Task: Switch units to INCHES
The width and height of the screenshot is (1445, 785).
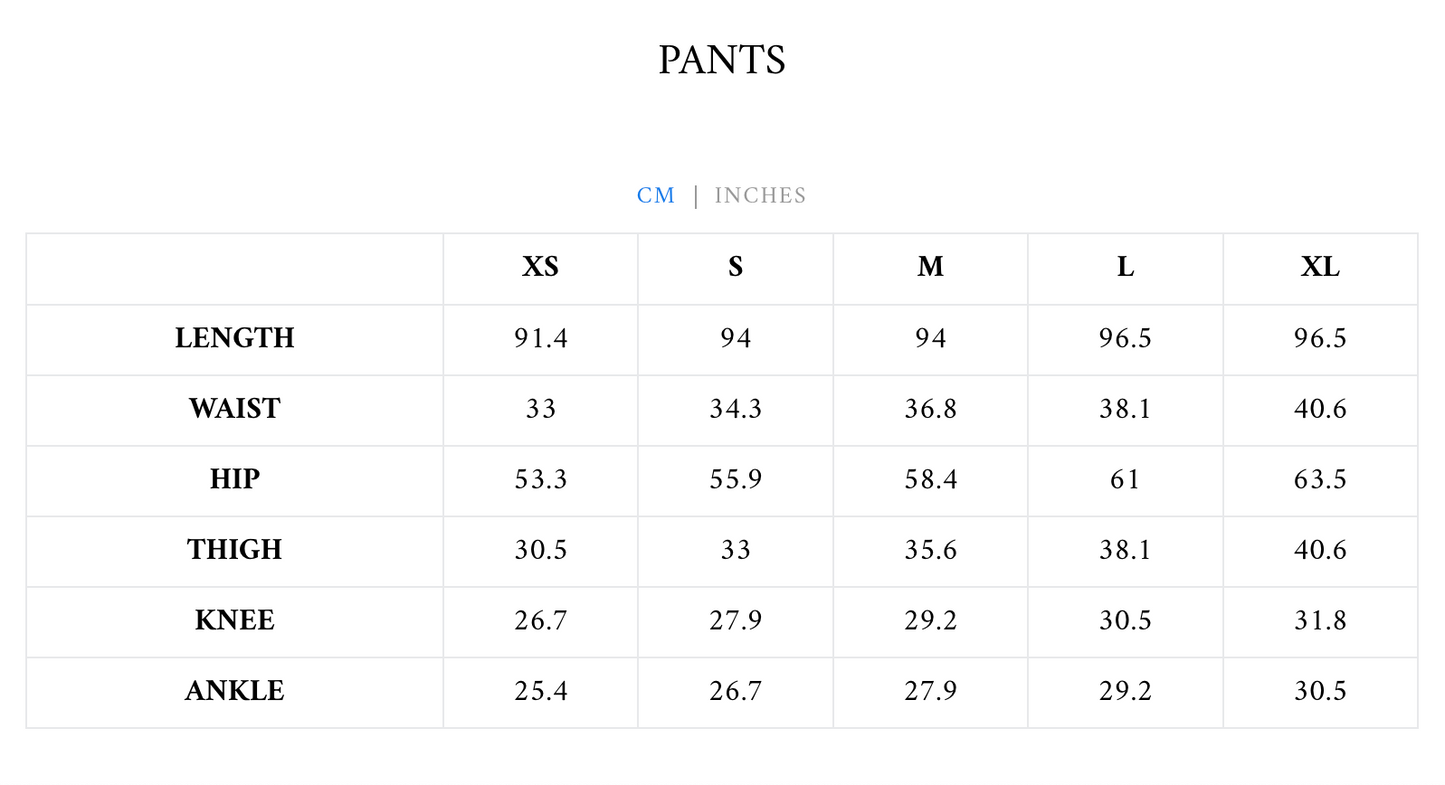Action: pos(760,196)
